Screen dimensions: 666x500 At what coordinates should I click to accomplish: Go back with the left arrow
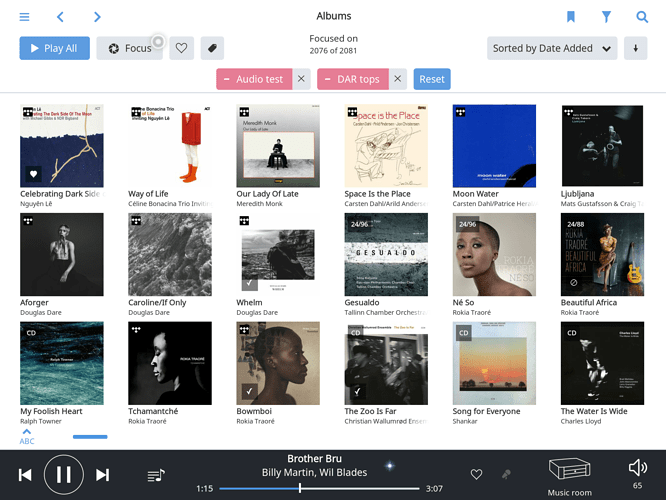click(x=60, y=17)
